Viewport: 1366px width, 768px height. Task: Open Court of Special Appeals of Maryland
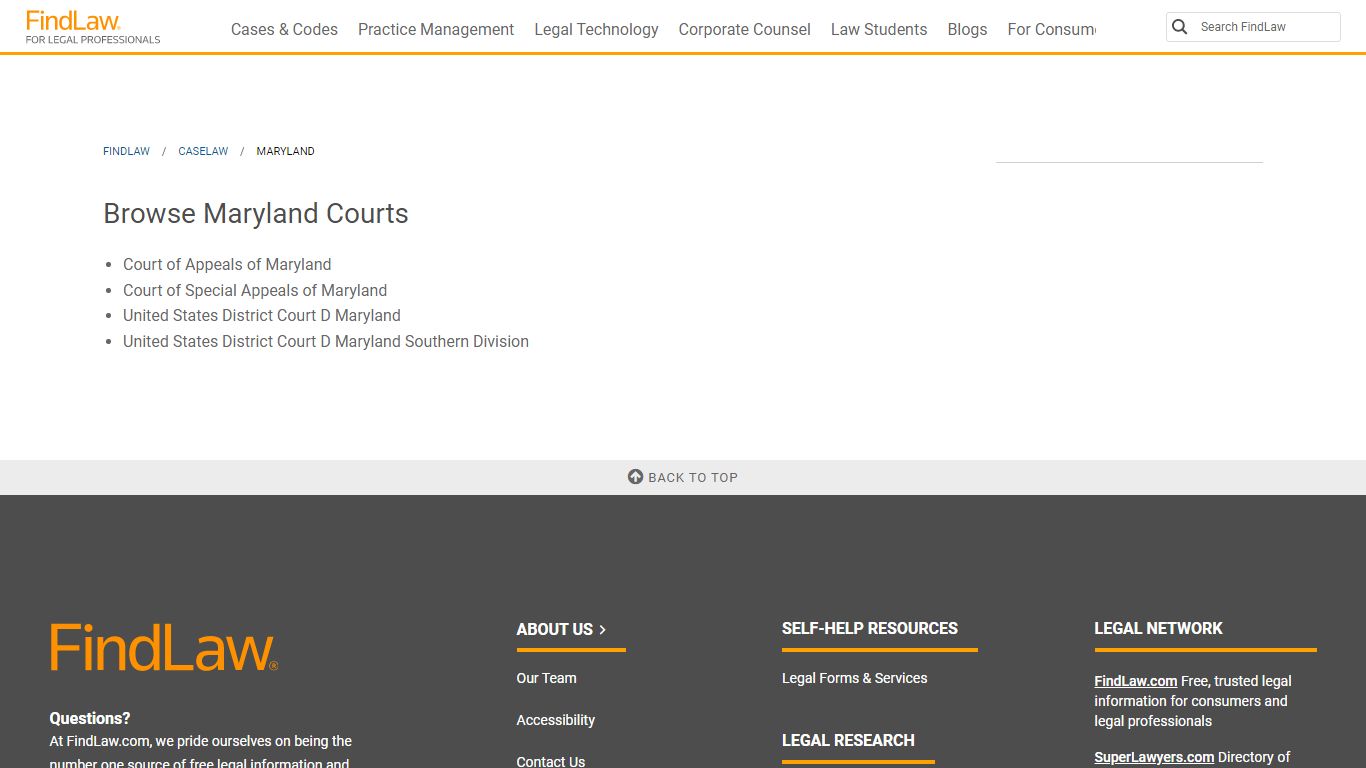point(255,290)
